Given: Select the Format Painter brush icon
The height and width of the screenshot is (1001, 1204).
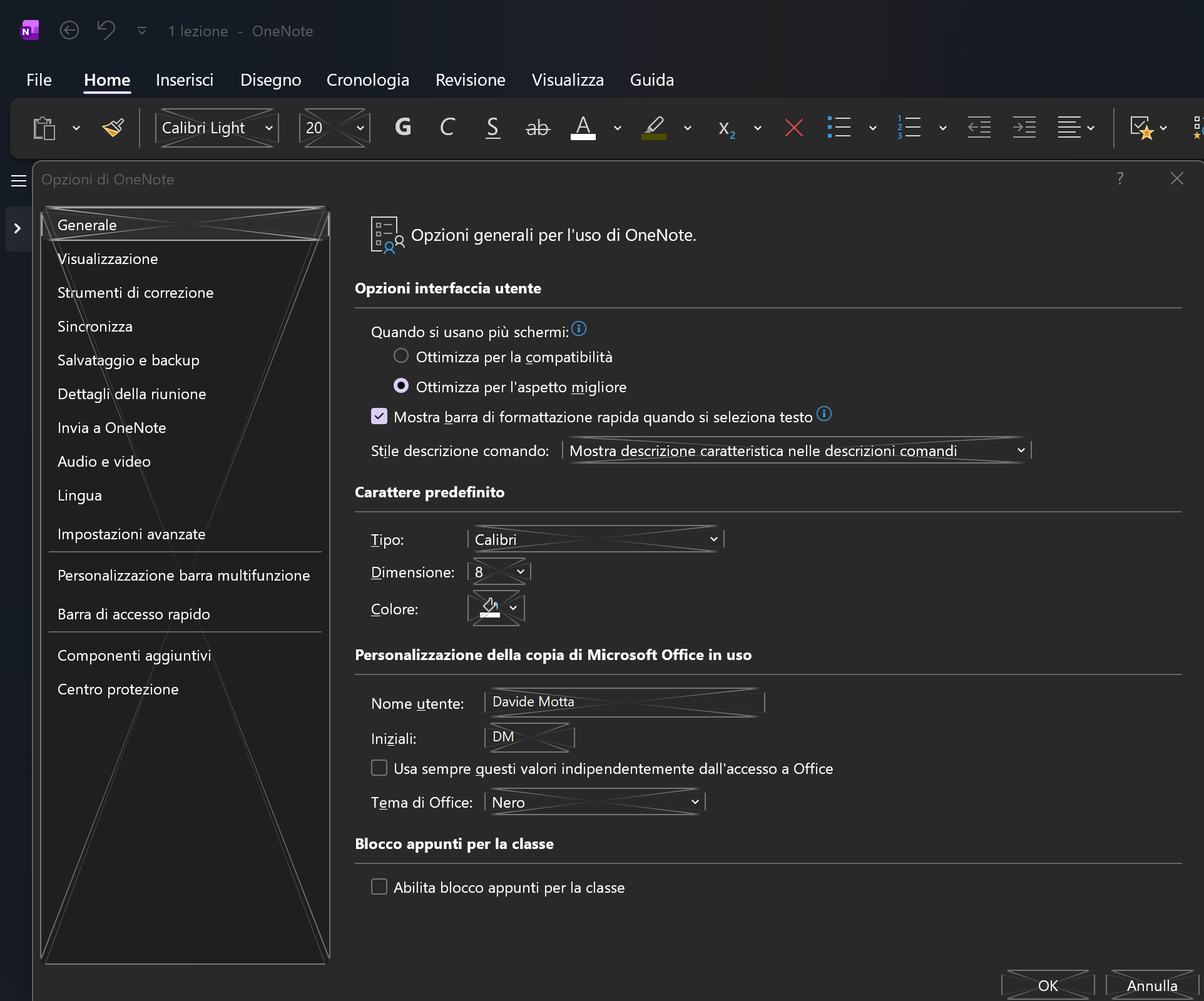Looking at the screenshot, I should point(113,128).
